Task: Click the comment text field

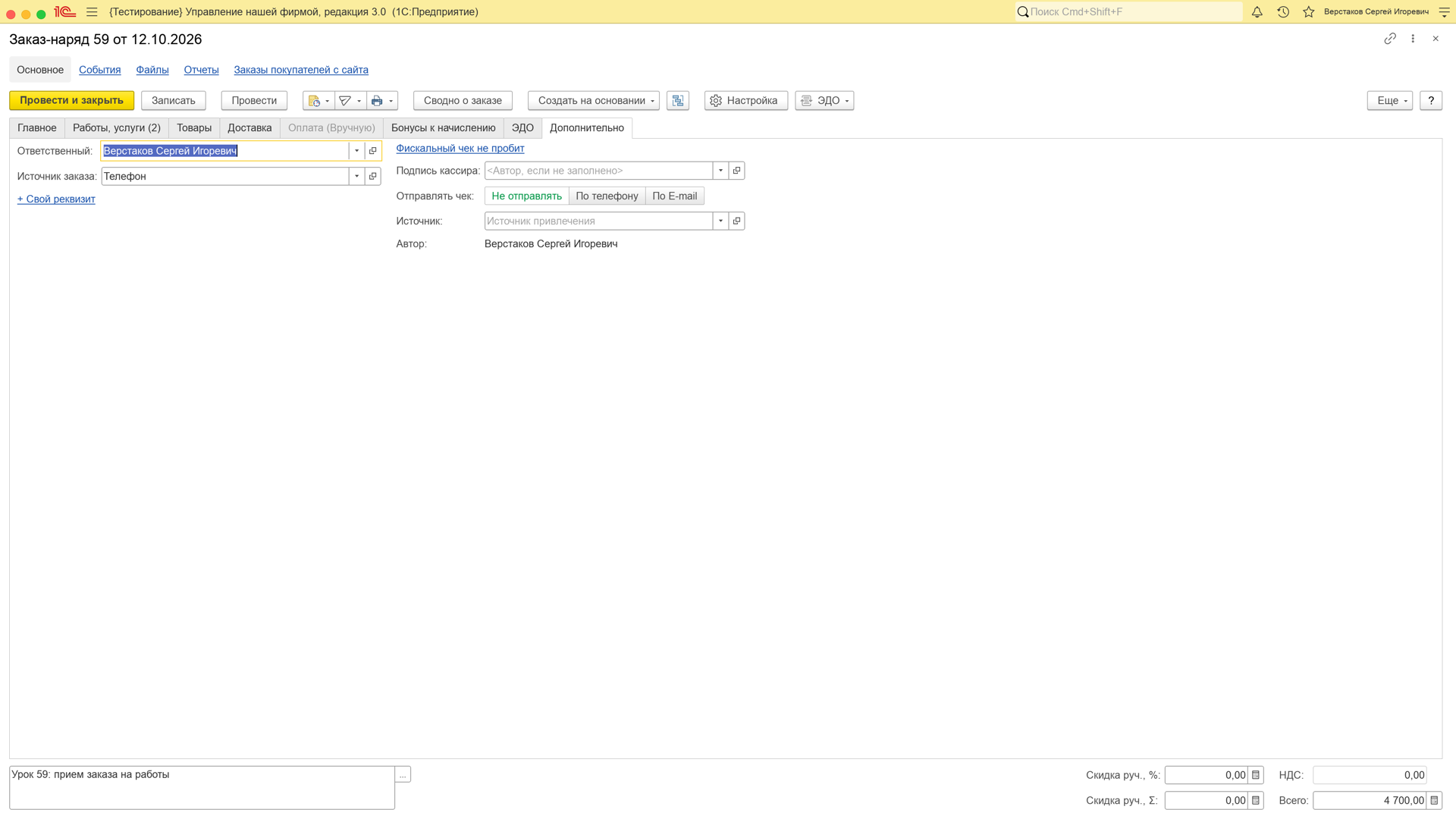Action: tap(202, 788)
